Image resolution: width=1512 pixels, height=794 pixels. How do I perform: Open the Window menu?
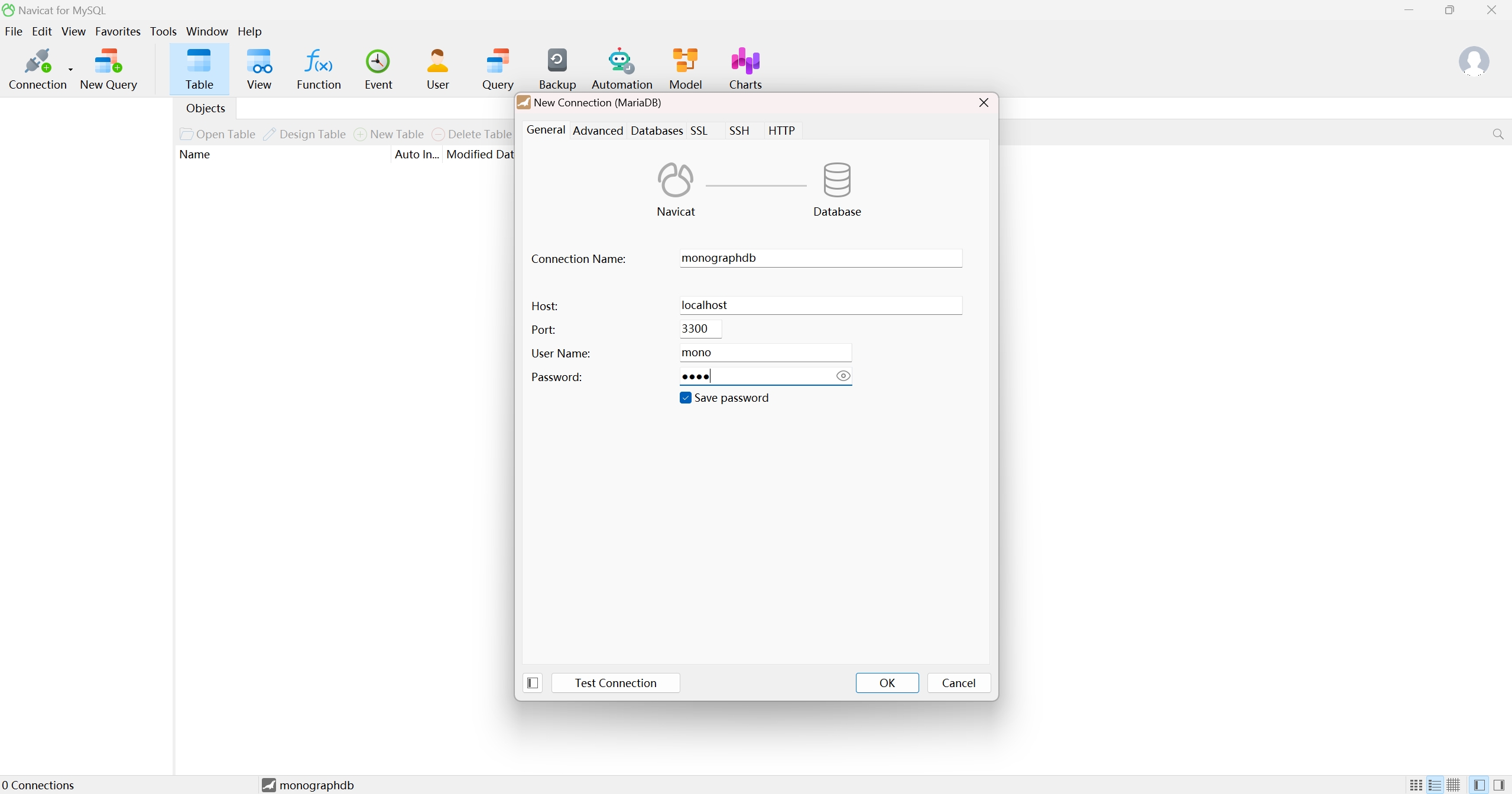pos(207,31)
